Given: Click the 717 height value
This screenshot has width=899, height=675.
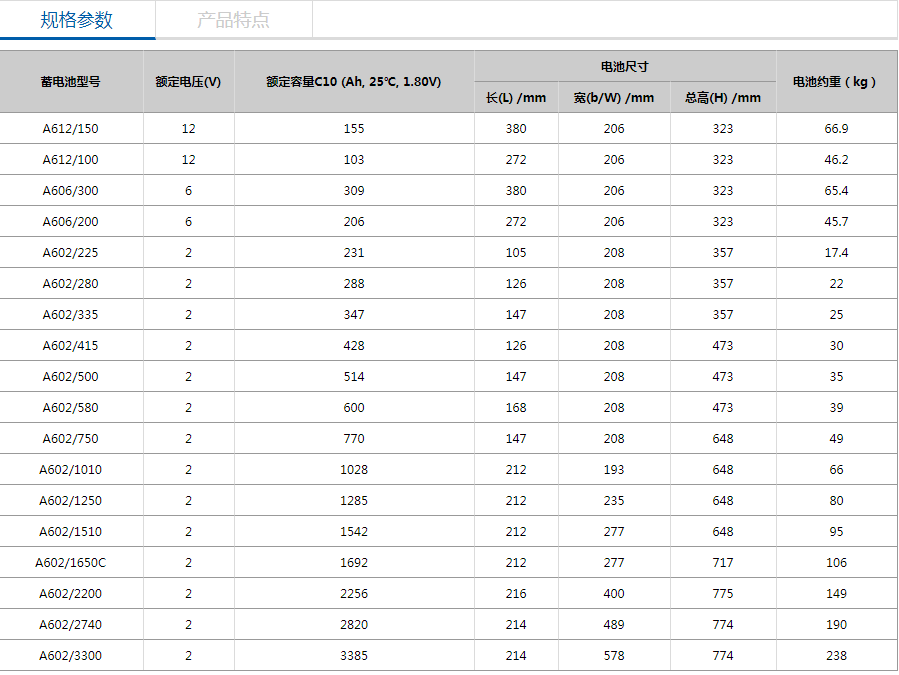Looking at the screenshot, I should click(723, 563).
